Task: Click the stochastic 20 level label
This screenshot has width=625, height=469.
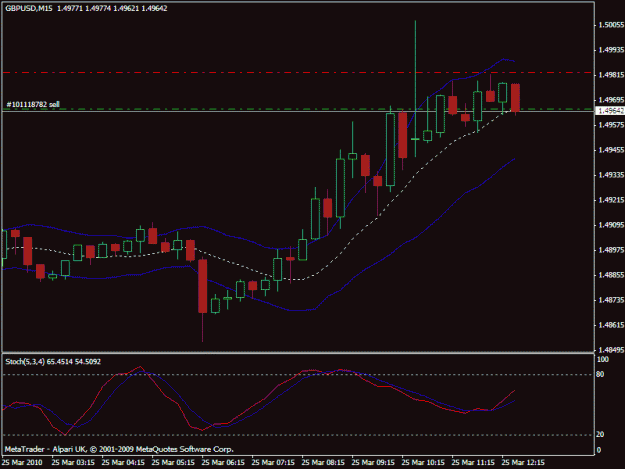Action: 600,434
